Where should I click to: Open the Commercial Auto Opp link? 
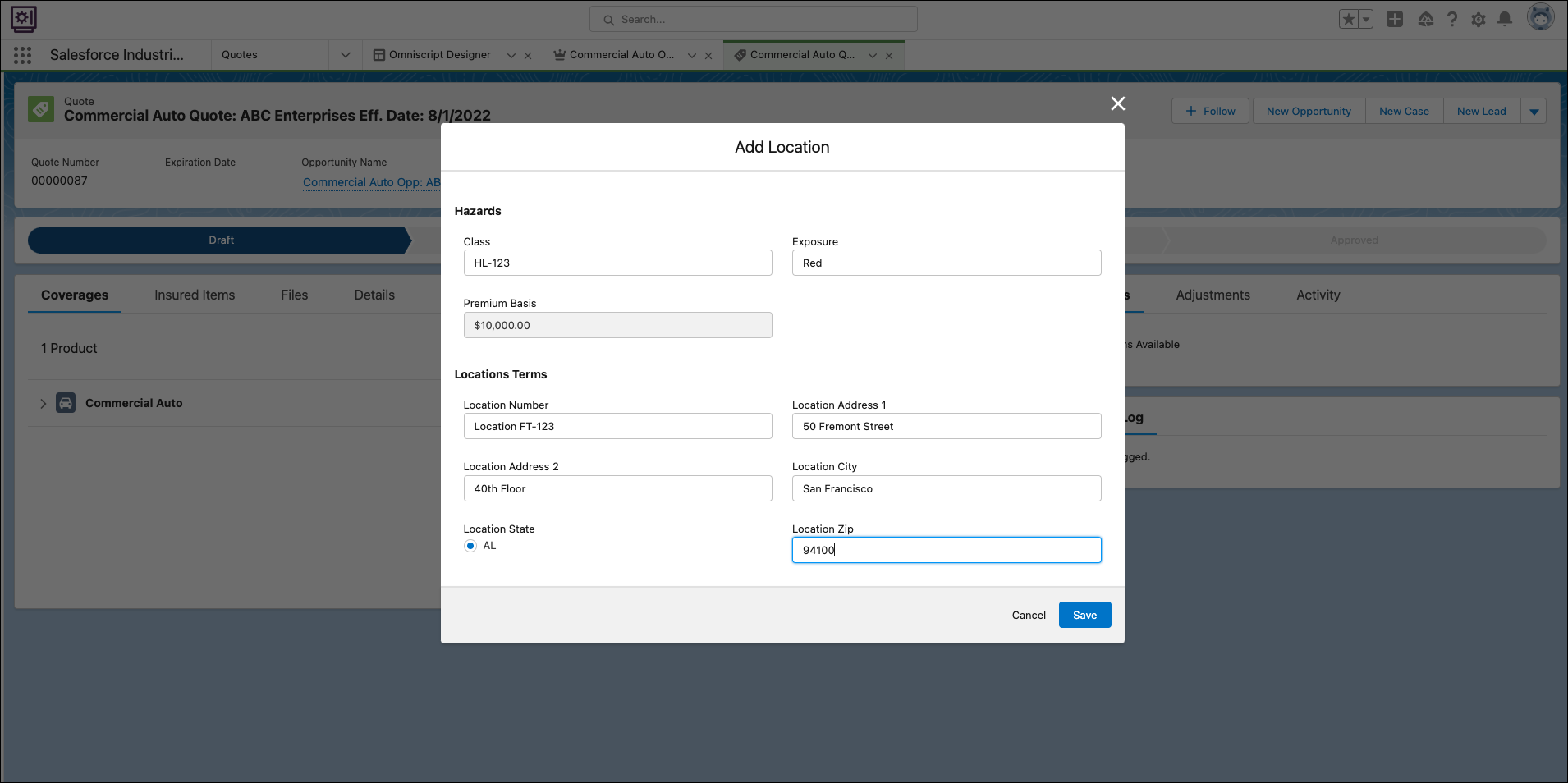click(372, 182)
